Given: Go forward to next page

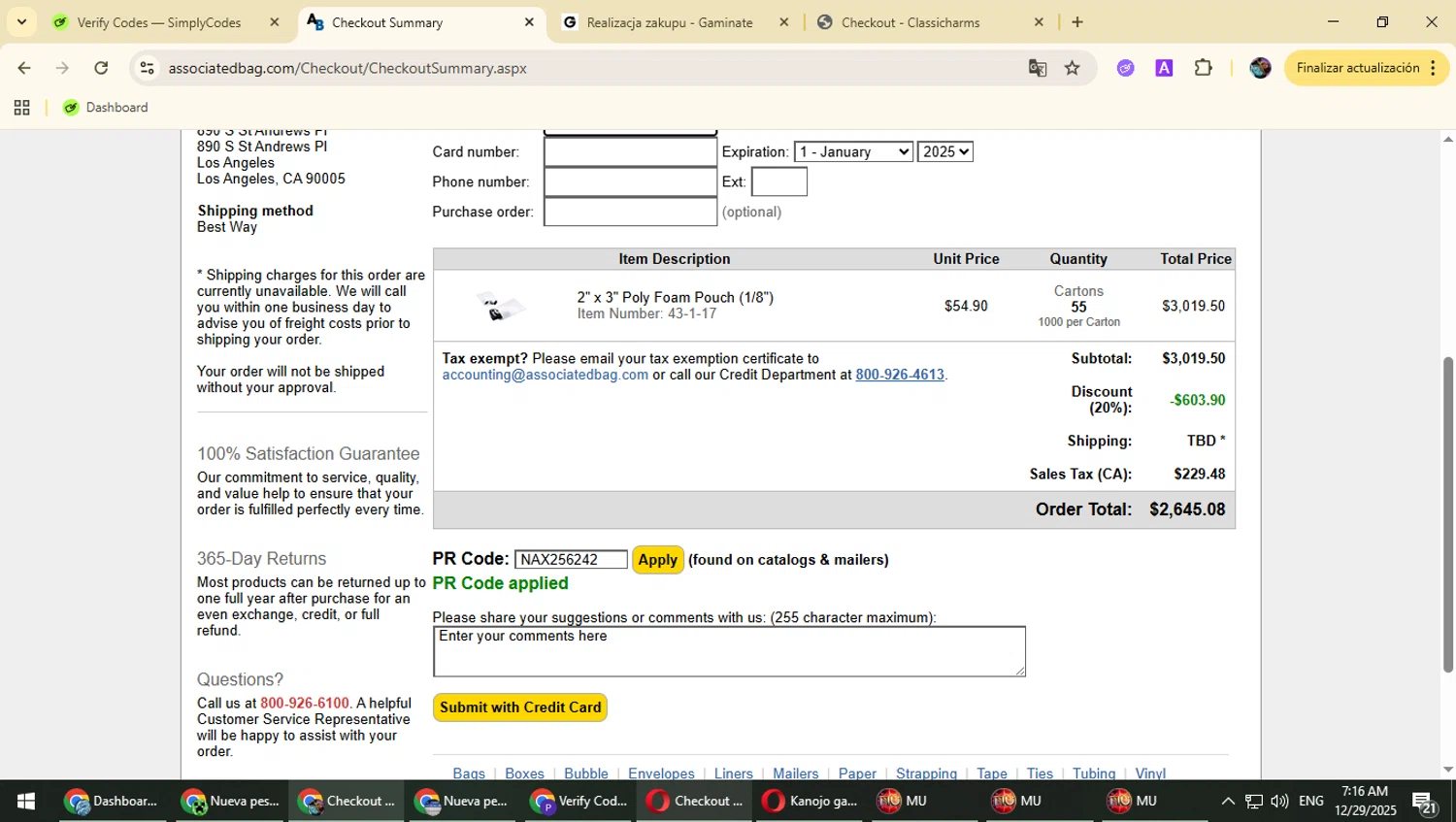Looking at the screenshot, I should (63, 68).
